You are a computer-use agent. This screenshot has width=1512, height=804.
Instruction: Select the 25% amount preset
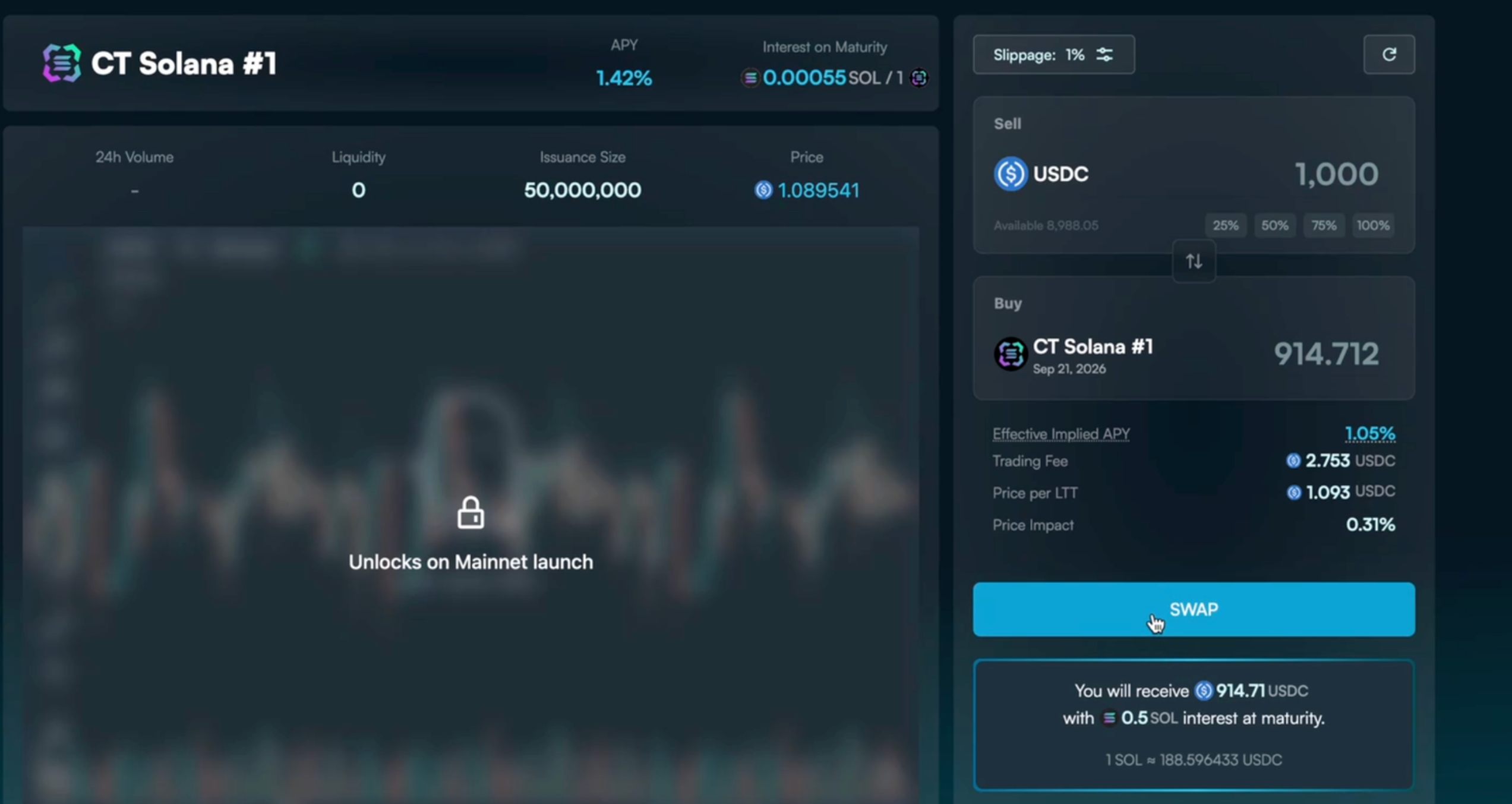[x=1225, y=226]
